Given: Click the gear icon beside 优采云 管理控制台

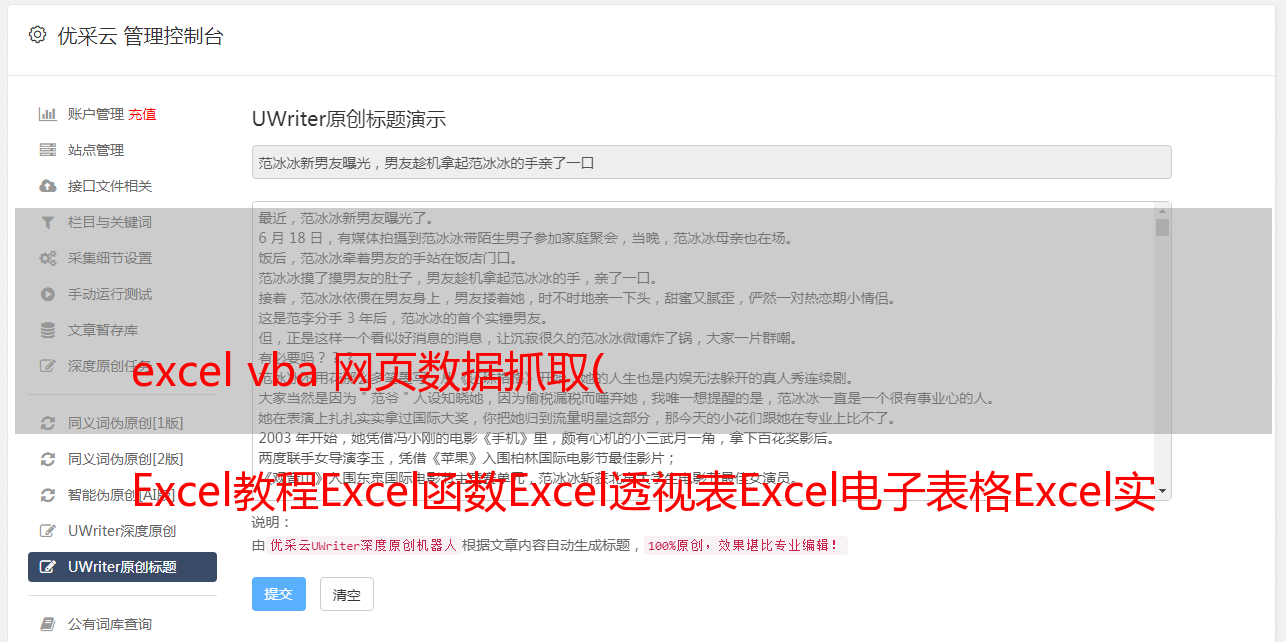Looking at the screenshot, I should pos(37,35).
